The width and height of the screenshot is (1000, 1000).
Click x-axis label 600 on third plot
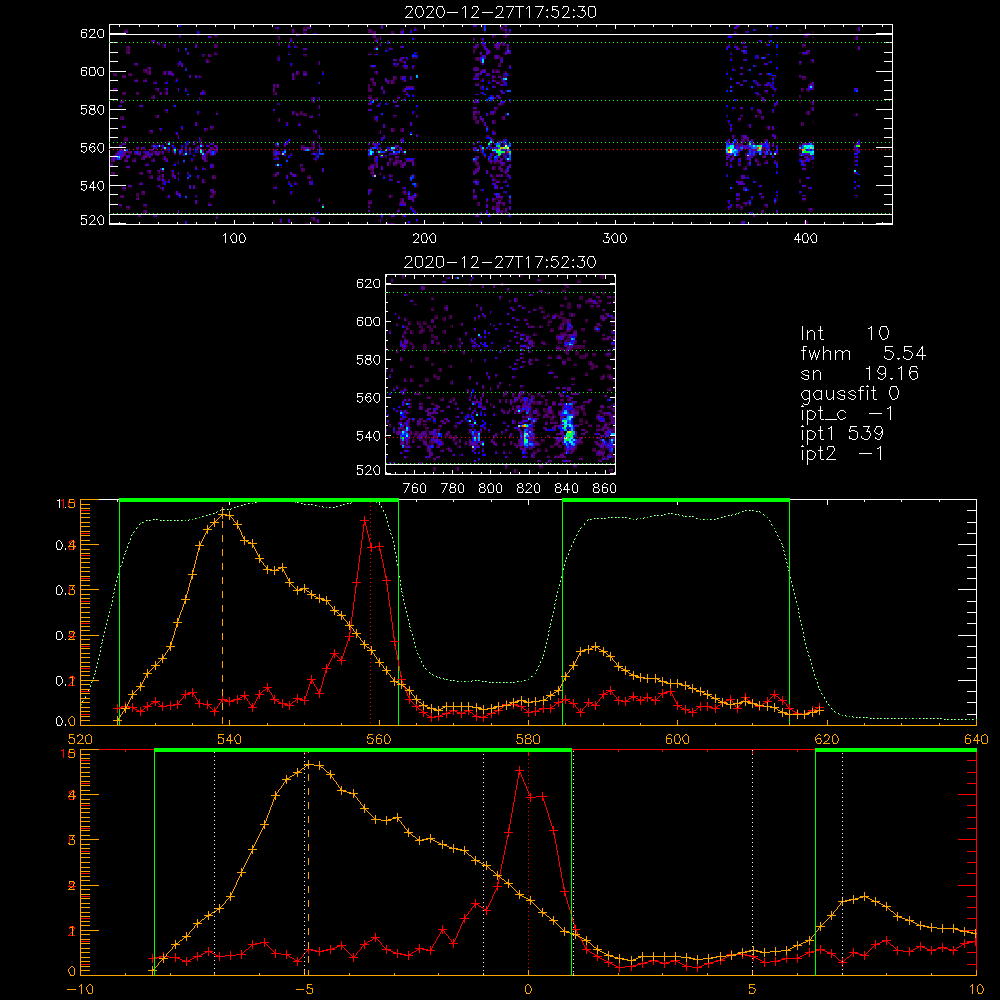(x=678, y=739)
